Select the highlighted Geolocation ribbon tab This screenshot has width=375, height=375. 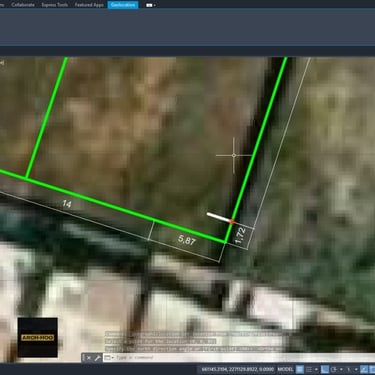pyautogui.click(x=123, y=5)
